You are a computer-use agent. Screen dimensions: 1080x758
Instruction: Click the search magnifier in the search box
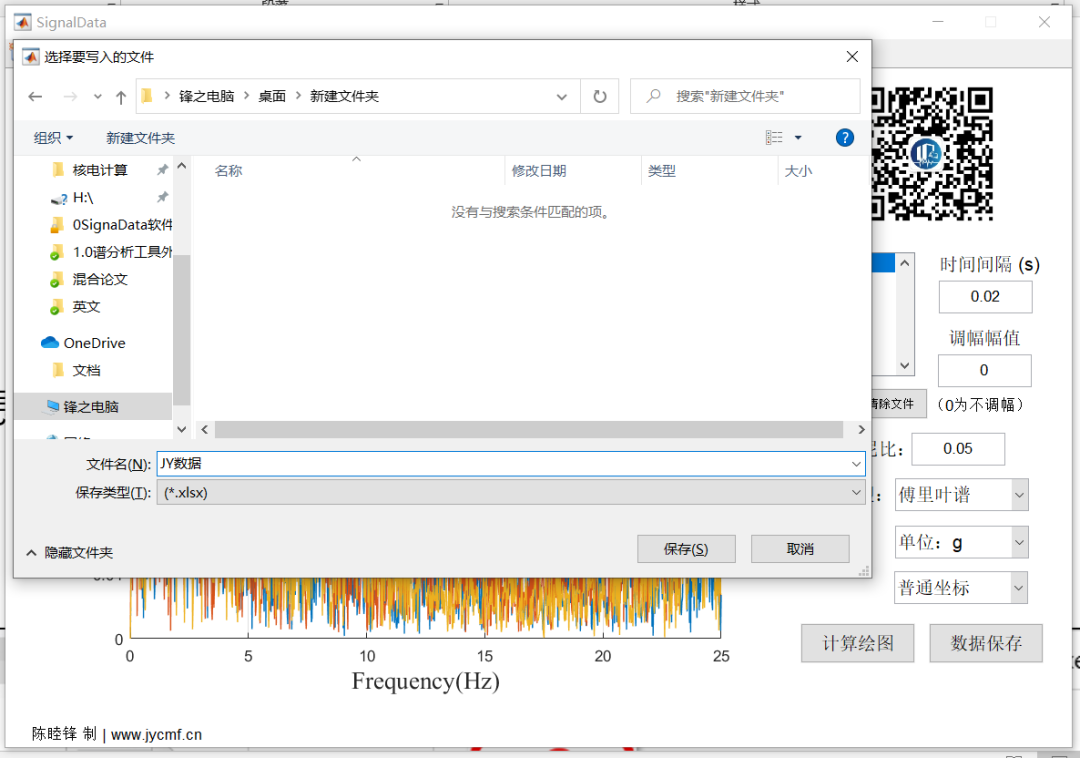[651, 96]
